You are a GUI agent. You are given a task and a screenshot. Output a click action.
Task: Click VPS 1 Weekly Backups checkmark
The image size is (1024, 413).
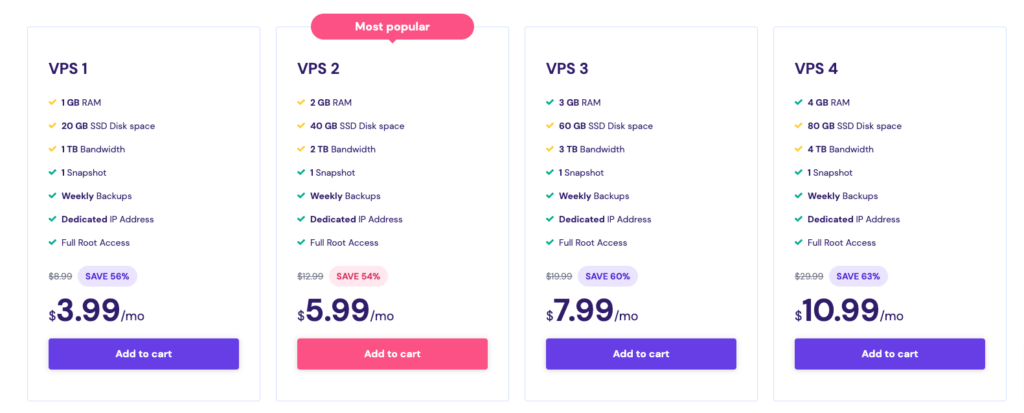(52, 196)
